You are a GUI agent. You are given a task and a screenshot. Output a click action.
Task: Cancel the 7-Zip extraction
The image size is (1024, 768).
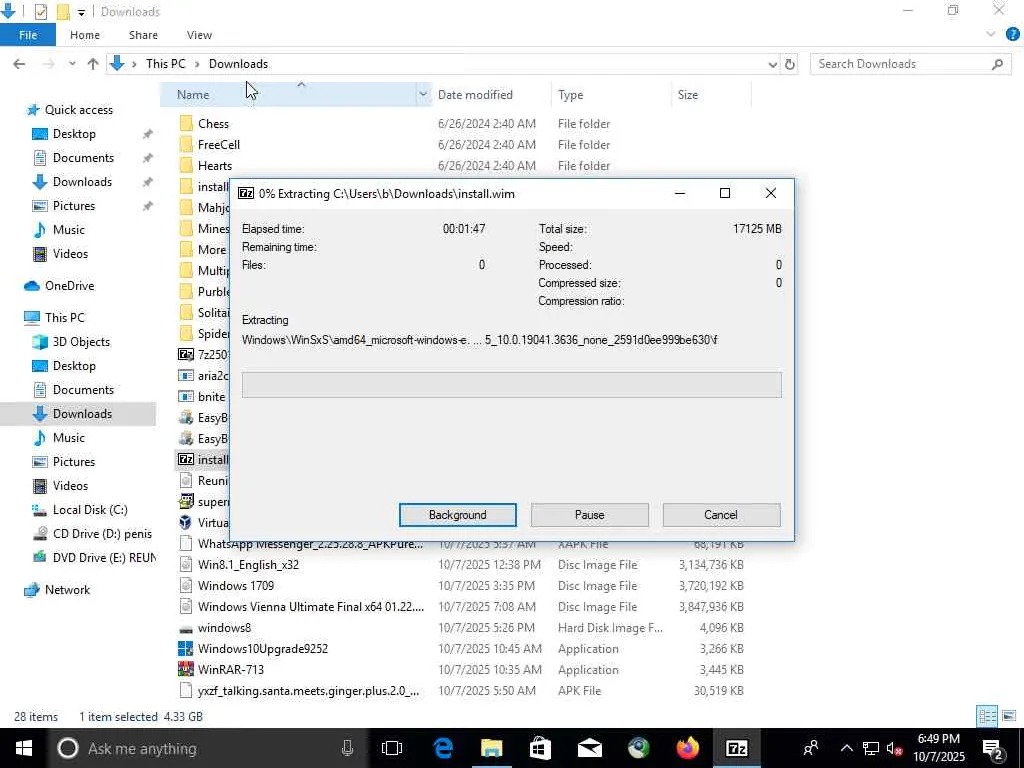click(x=721, y=515)
